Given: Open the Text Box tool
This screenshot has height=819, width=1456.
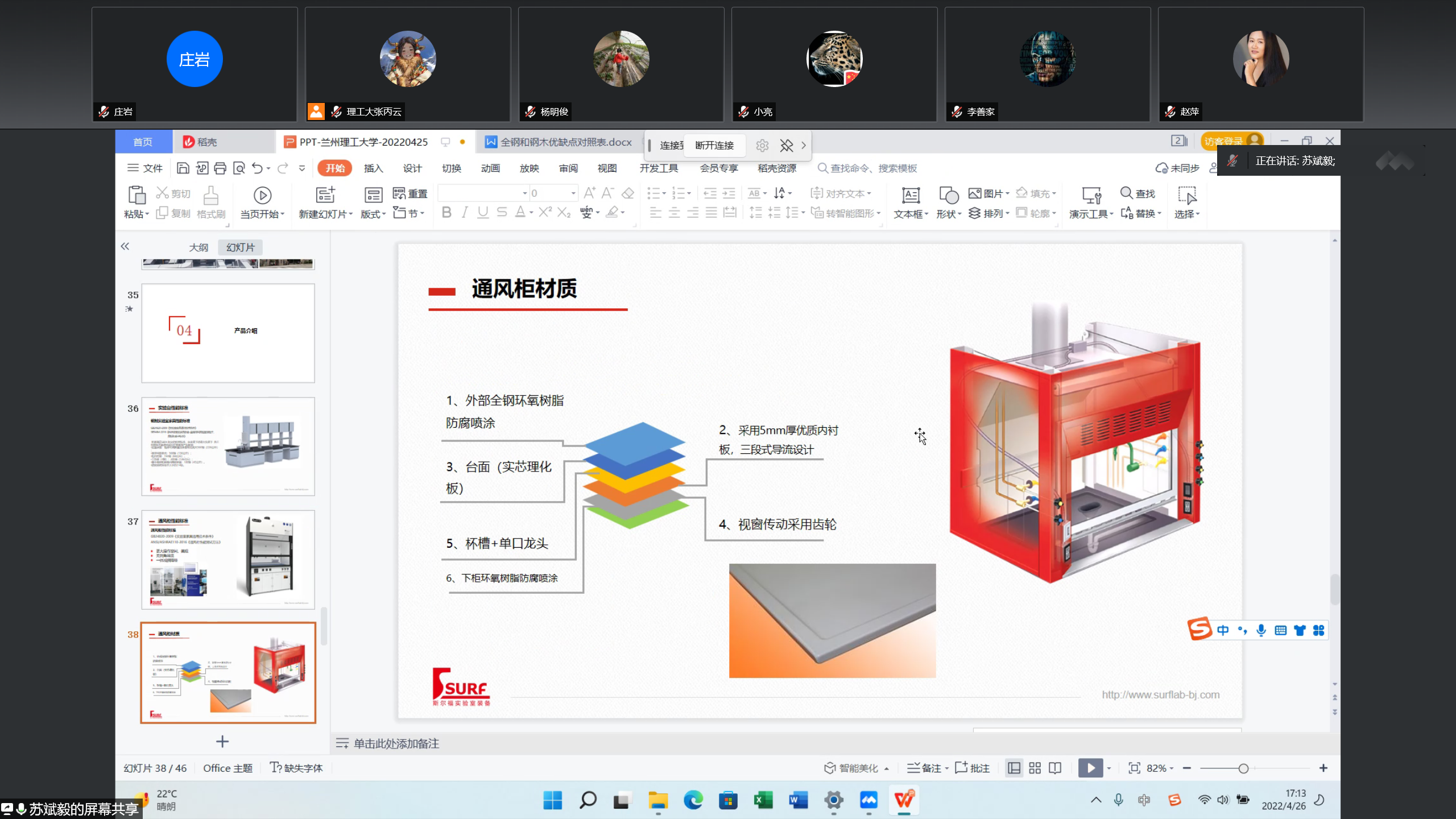Looking at the screenshot, I should click(910, 195).
